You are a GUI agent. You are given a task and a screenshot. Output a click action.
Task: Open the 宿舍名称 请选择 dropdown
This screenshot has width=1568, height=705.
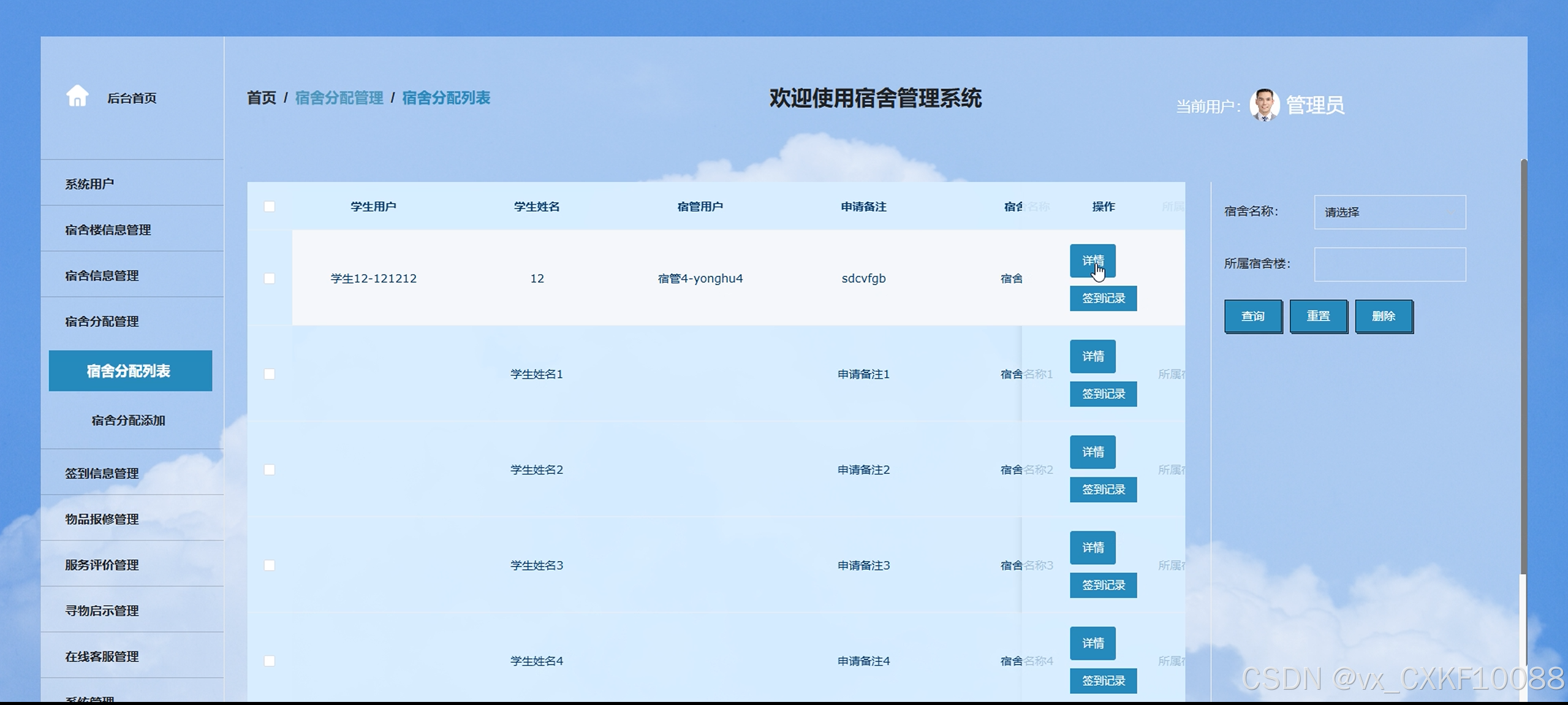point(1389,212)
